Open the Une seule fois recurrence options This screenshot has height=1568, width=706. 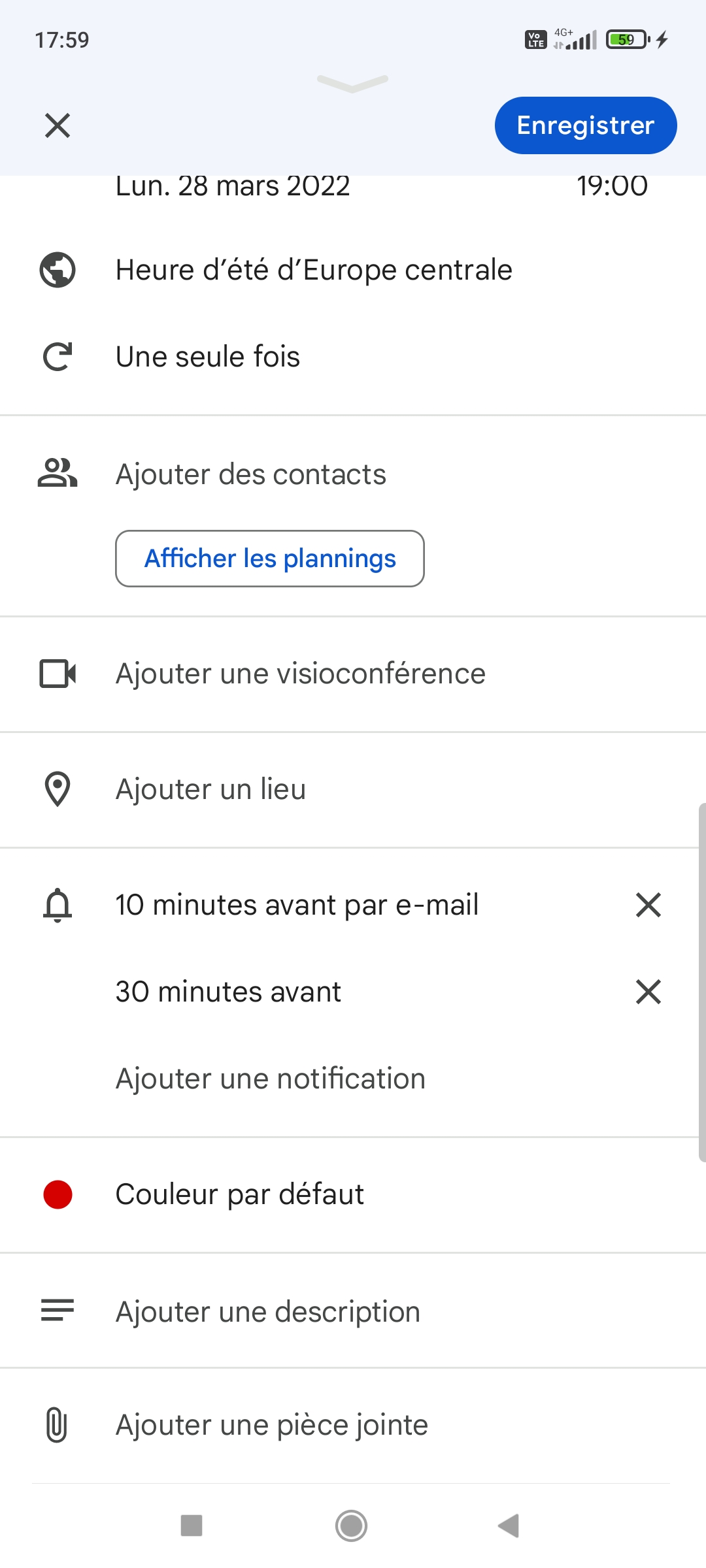[x=208, y=357]
